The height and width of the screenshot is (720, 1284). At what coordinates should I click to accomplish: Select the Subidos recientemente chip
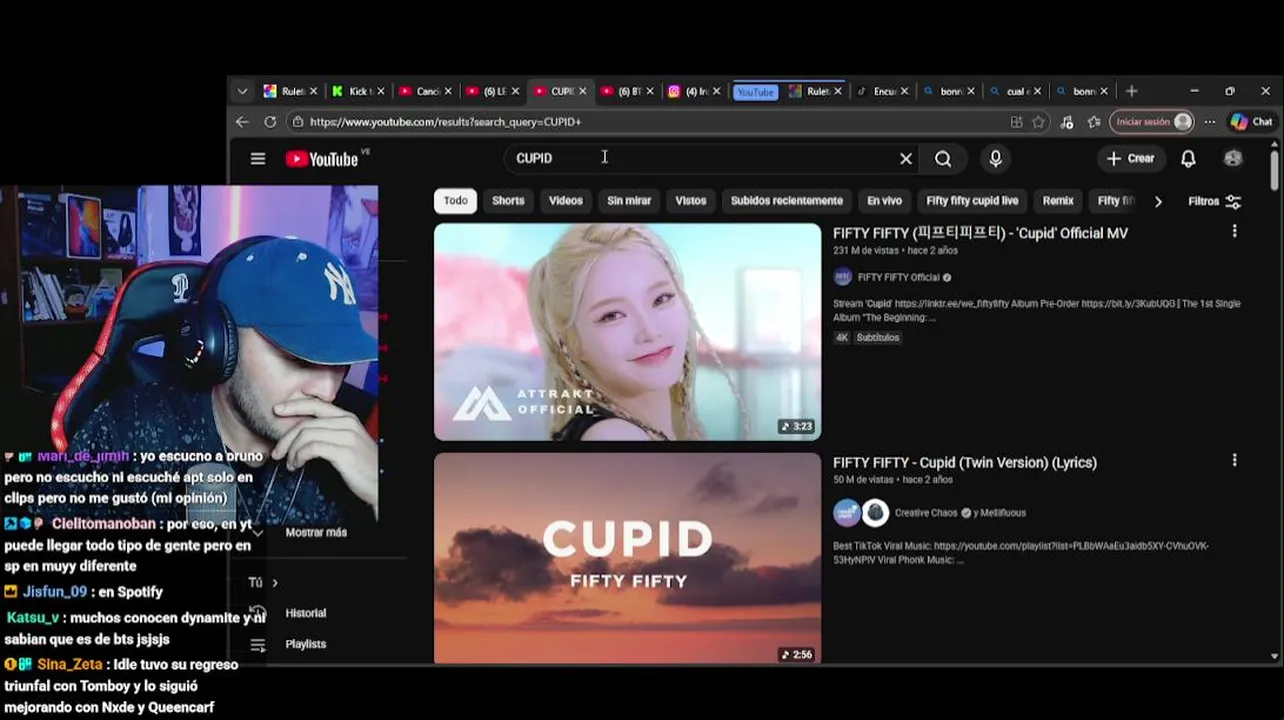(786, 201)
